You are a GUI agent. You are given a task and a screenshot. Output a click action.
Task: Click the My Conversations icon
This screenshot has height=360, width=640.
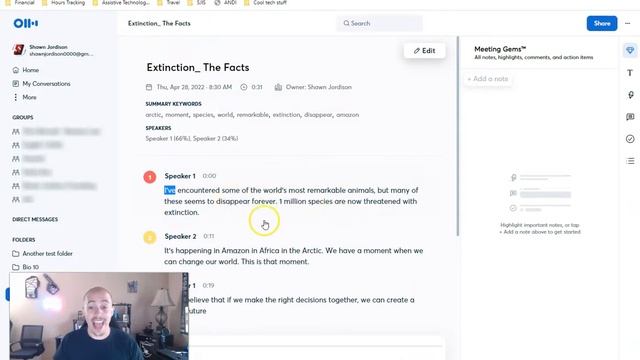click(x=16, y=84)
